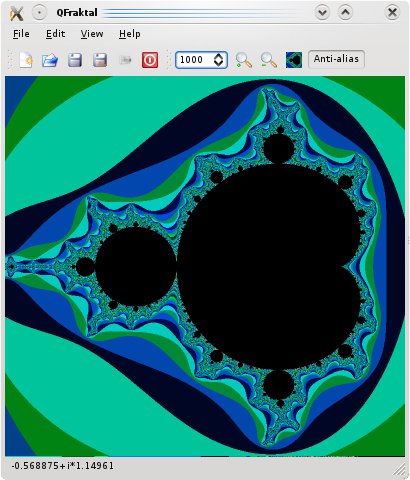Zoom out with the minus magnifier icon
The width and height of the screenshot is (410, 480).
(269, 60)
